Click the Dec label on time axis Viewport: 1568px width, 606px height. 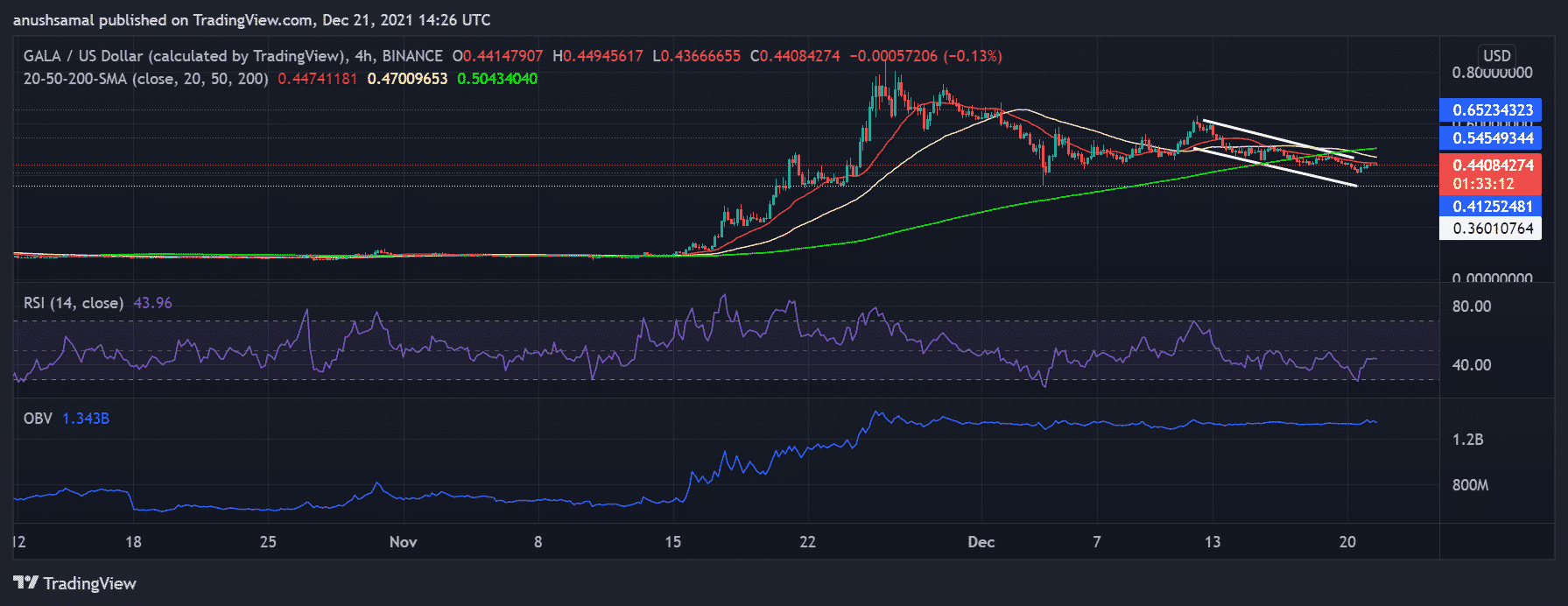(981, 542)
